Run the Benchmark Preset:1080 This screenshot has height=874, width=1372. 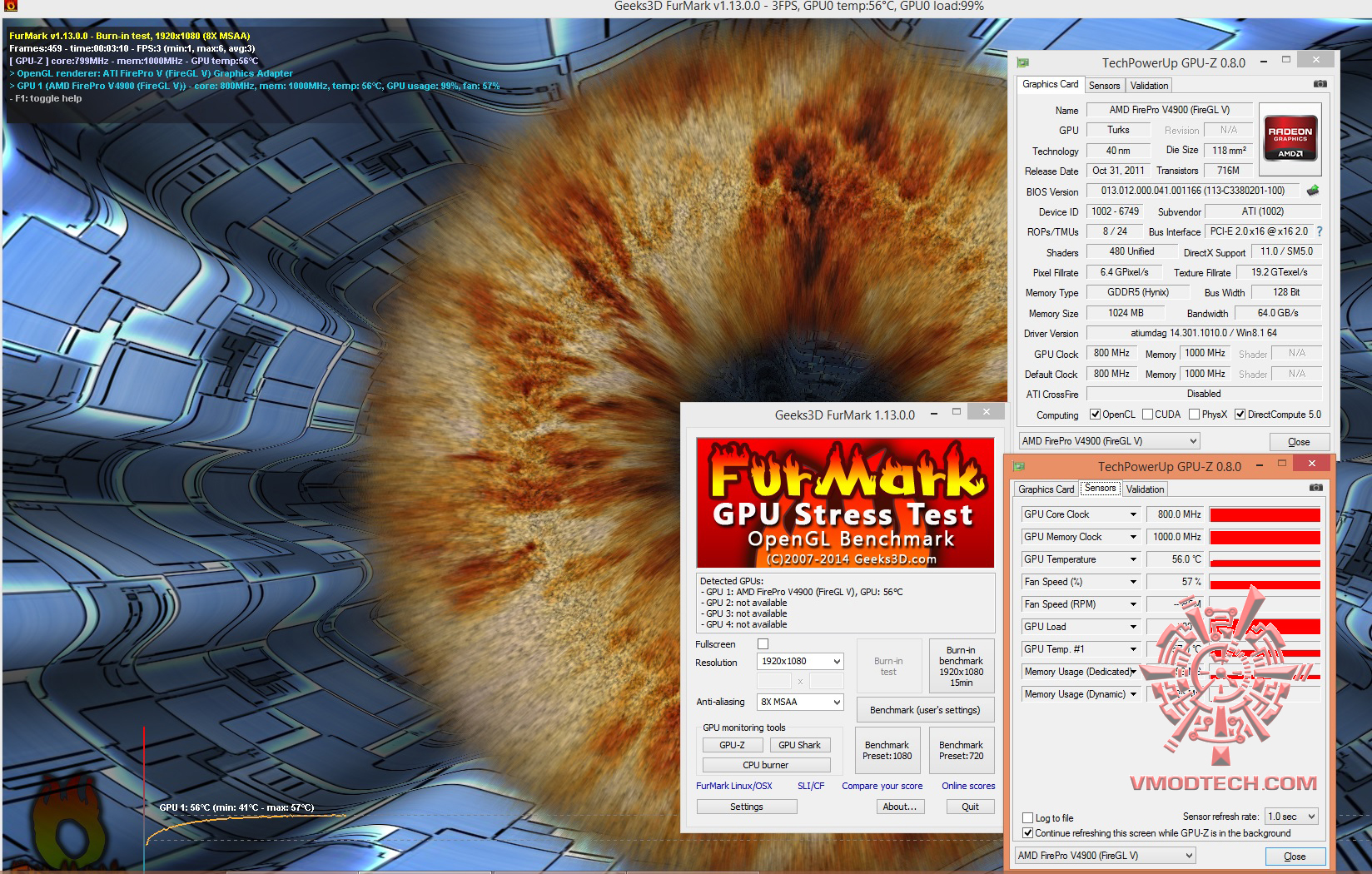[887, 751]
